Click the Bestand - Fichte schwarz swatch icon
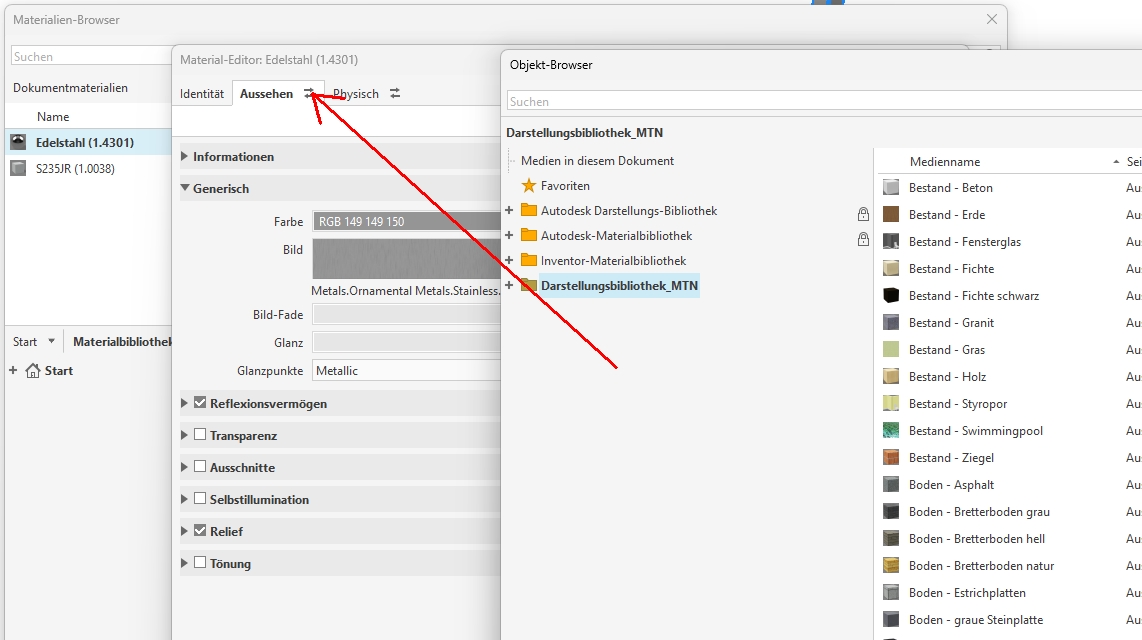This screenshot has height=640, width=1142. [891, 295]
